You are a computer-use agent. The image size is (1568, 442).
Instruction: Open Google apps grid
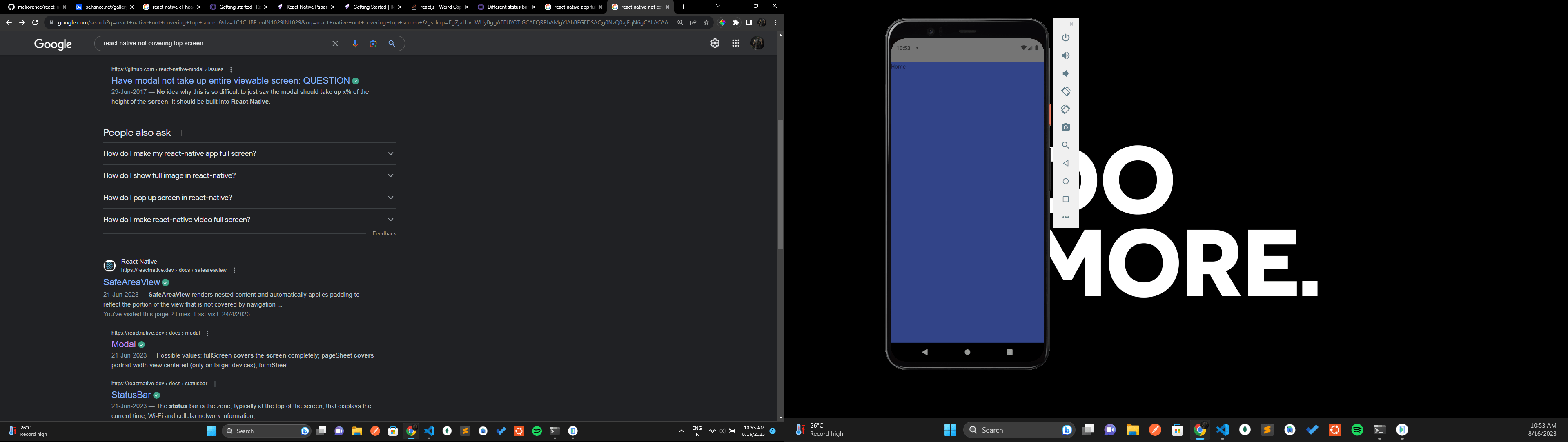pyautogui.click(x=735, y=44)
